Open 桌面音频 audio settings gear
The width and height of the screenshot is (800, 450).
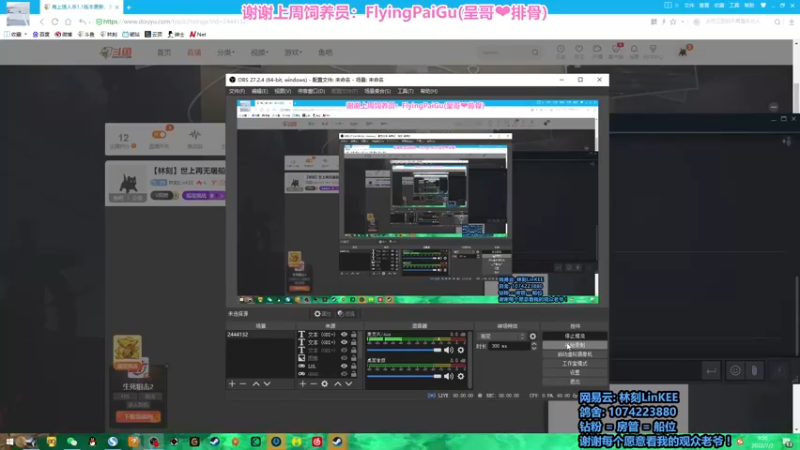pyautogui.click(x=461, y=376)
